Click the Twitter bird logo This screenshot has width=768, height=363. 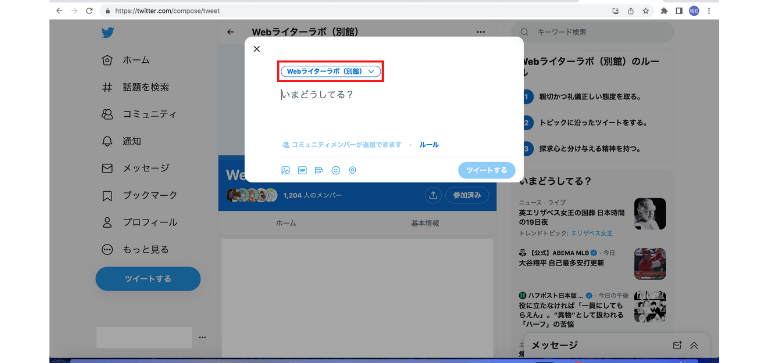tap(108, 33)
